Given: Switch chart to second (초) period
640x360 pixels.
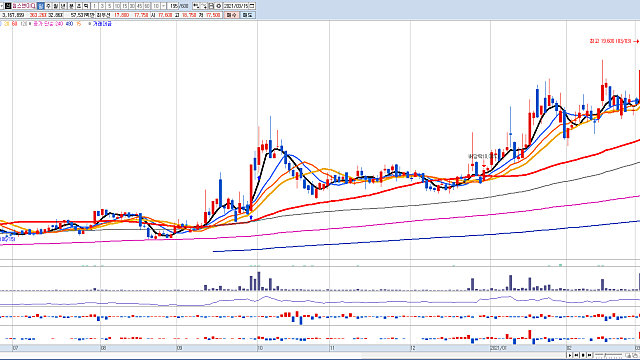Looking at the screenshot, I should 79,6.
